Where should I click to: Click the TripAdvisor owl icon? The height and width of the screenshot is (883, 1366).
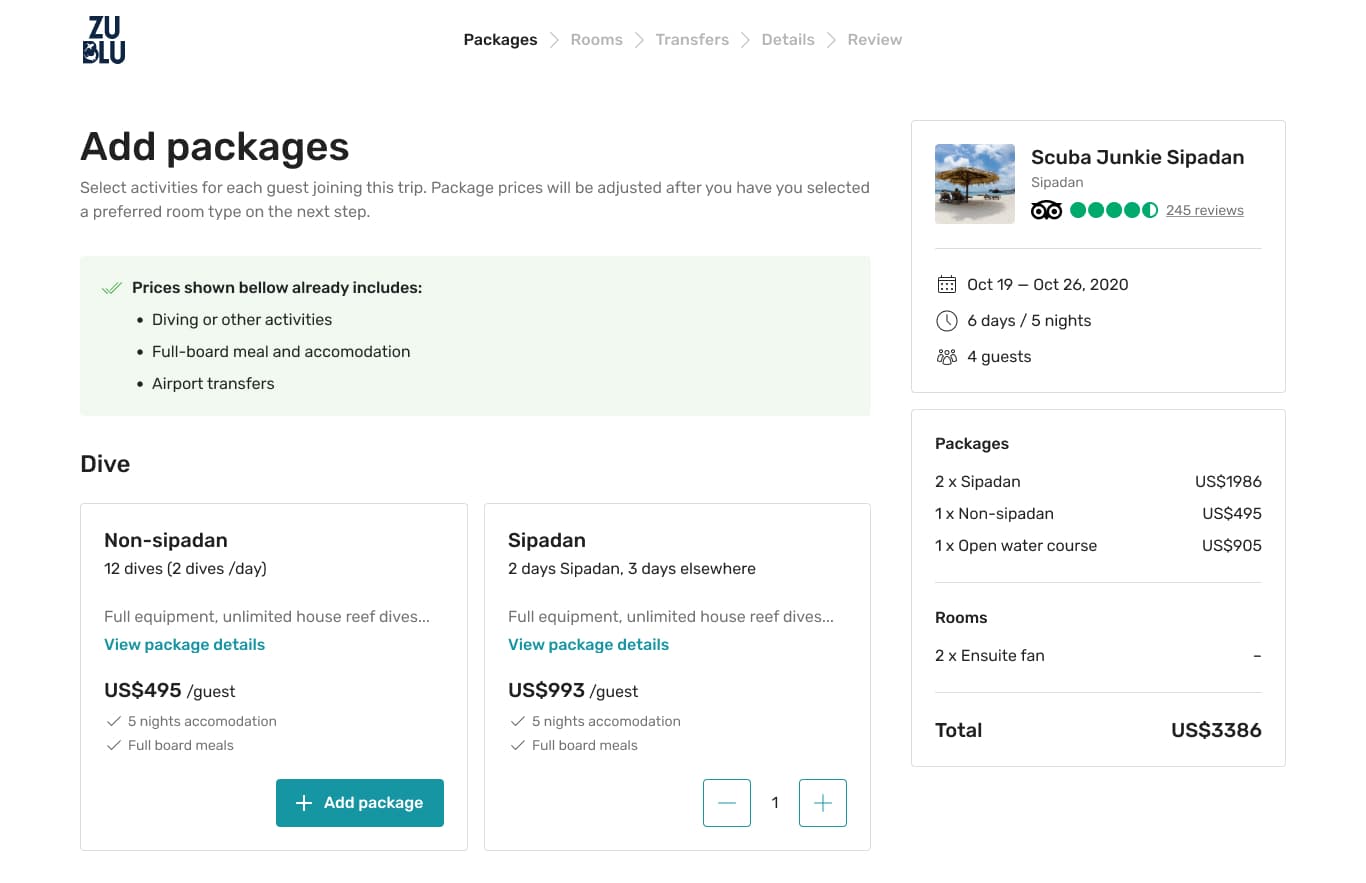tap(1046, 210)
